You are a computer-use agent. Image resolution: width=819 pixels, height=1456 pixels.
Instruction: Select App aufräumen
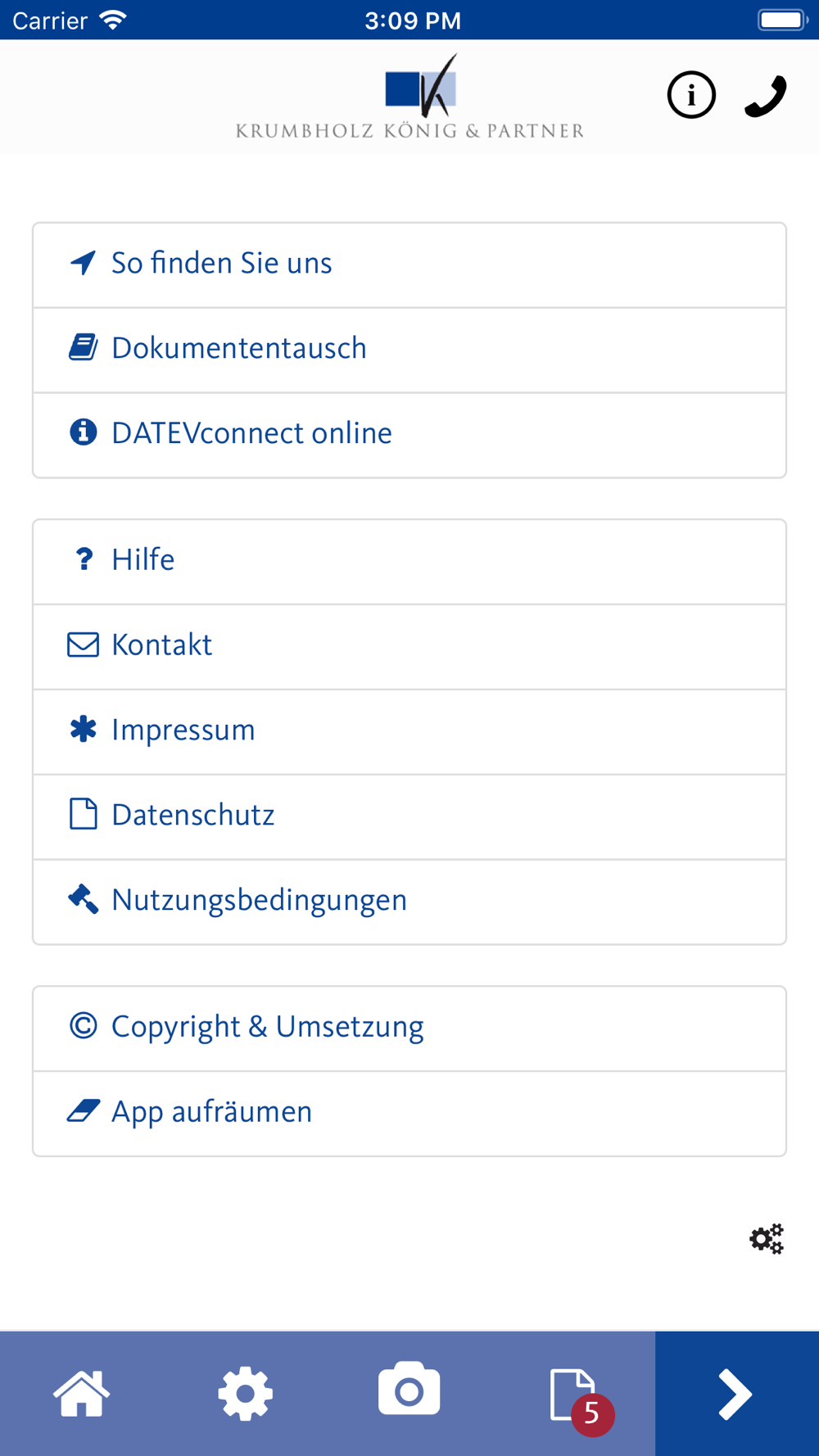[409, 1113]
